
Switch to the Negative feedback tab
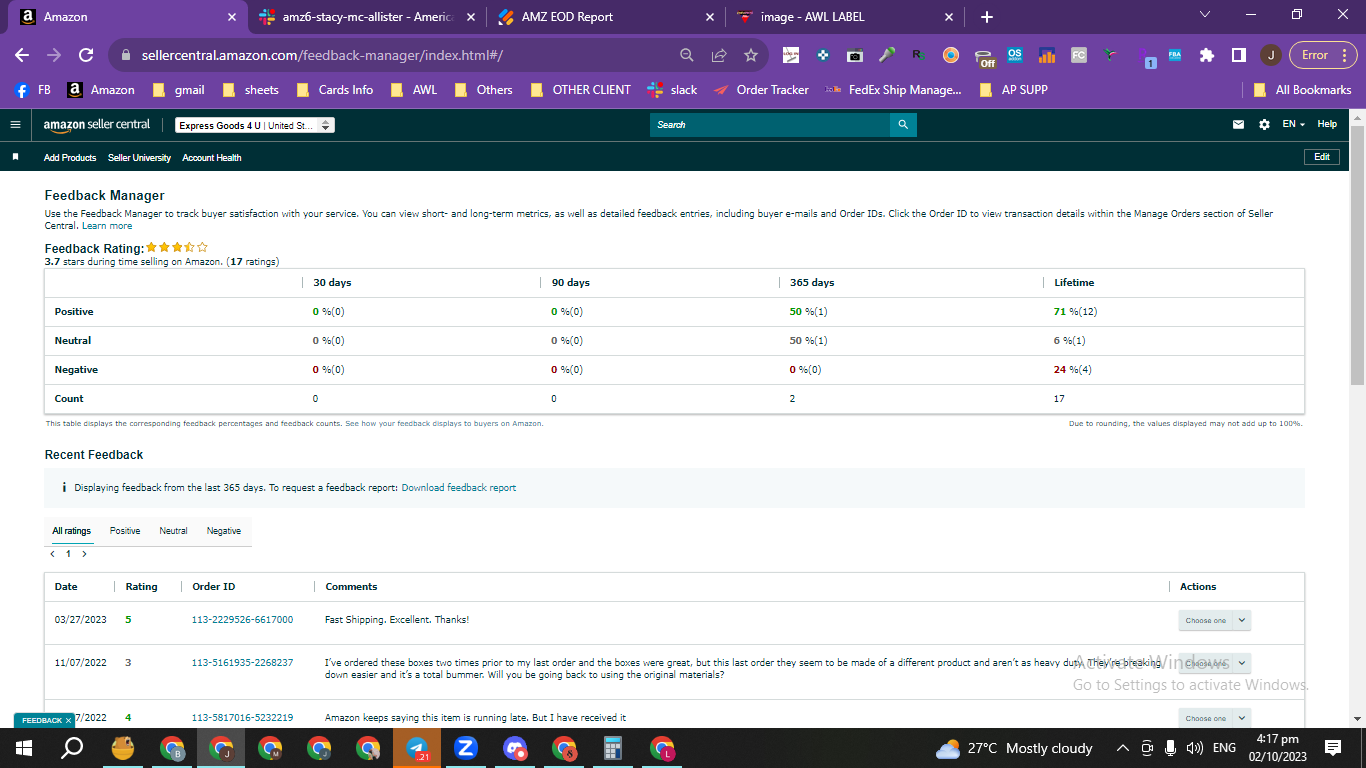click(x=224, y=531)
